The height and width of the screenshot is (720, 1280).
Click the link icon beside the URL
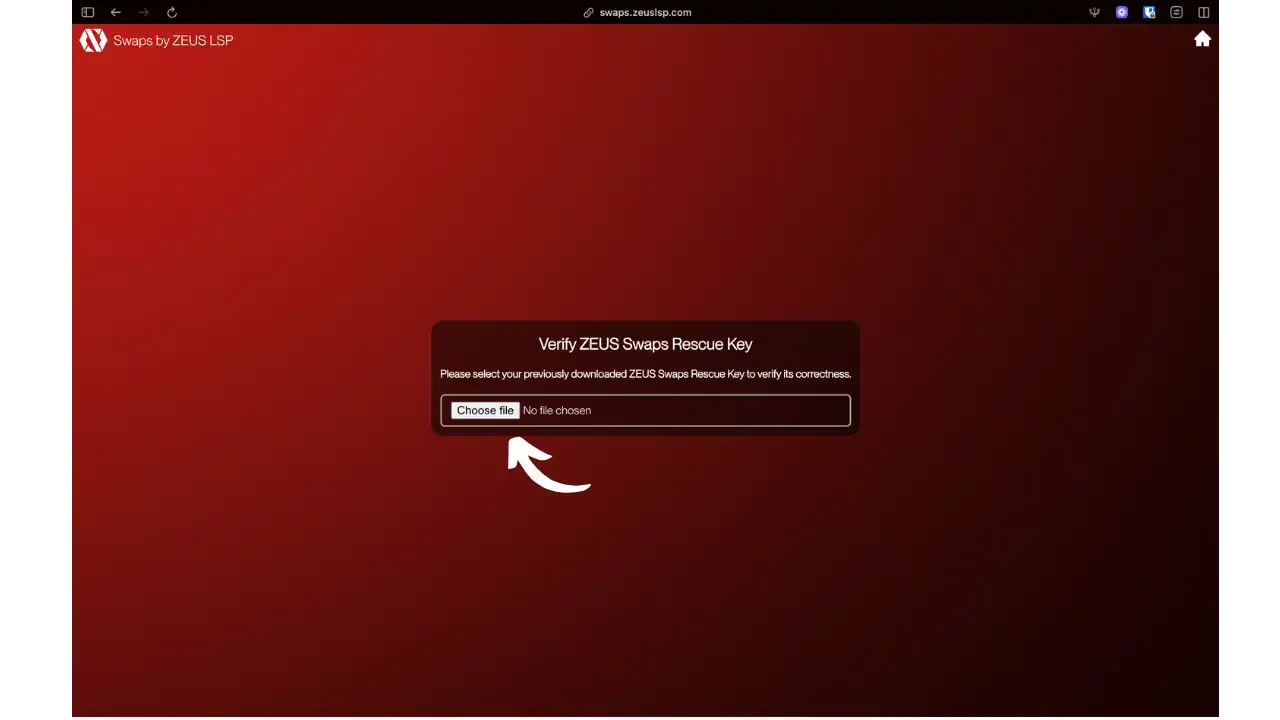(x=589, y=13)
